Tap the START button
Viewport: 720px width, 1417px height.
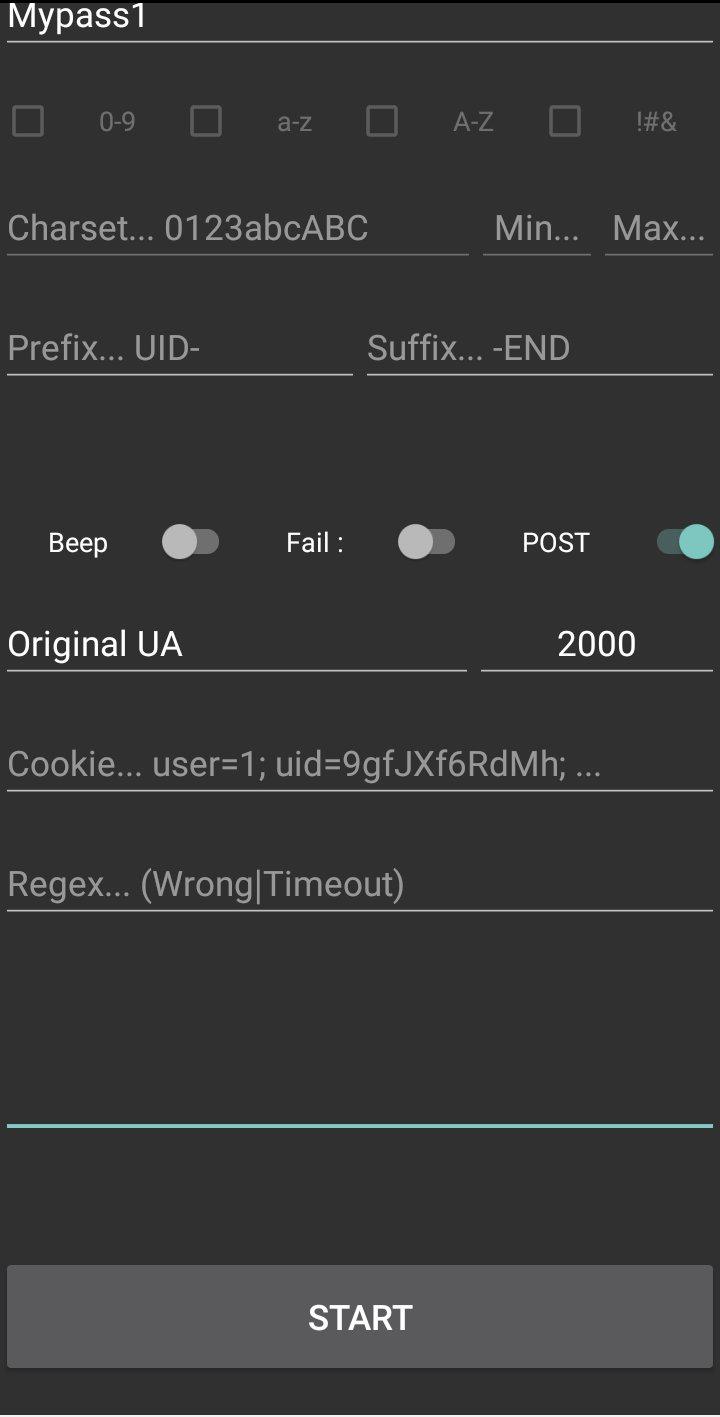360,1317
